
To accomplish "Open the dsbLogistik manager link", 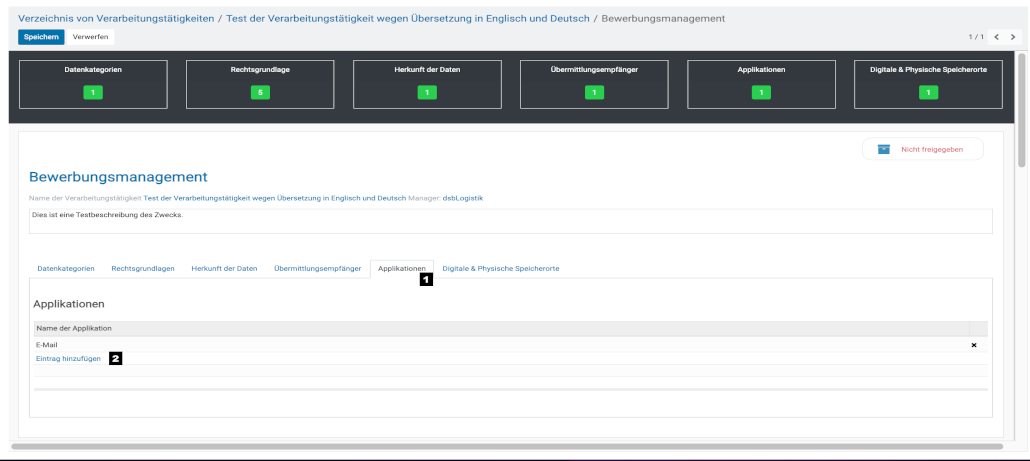I will [x=463, y=198].
